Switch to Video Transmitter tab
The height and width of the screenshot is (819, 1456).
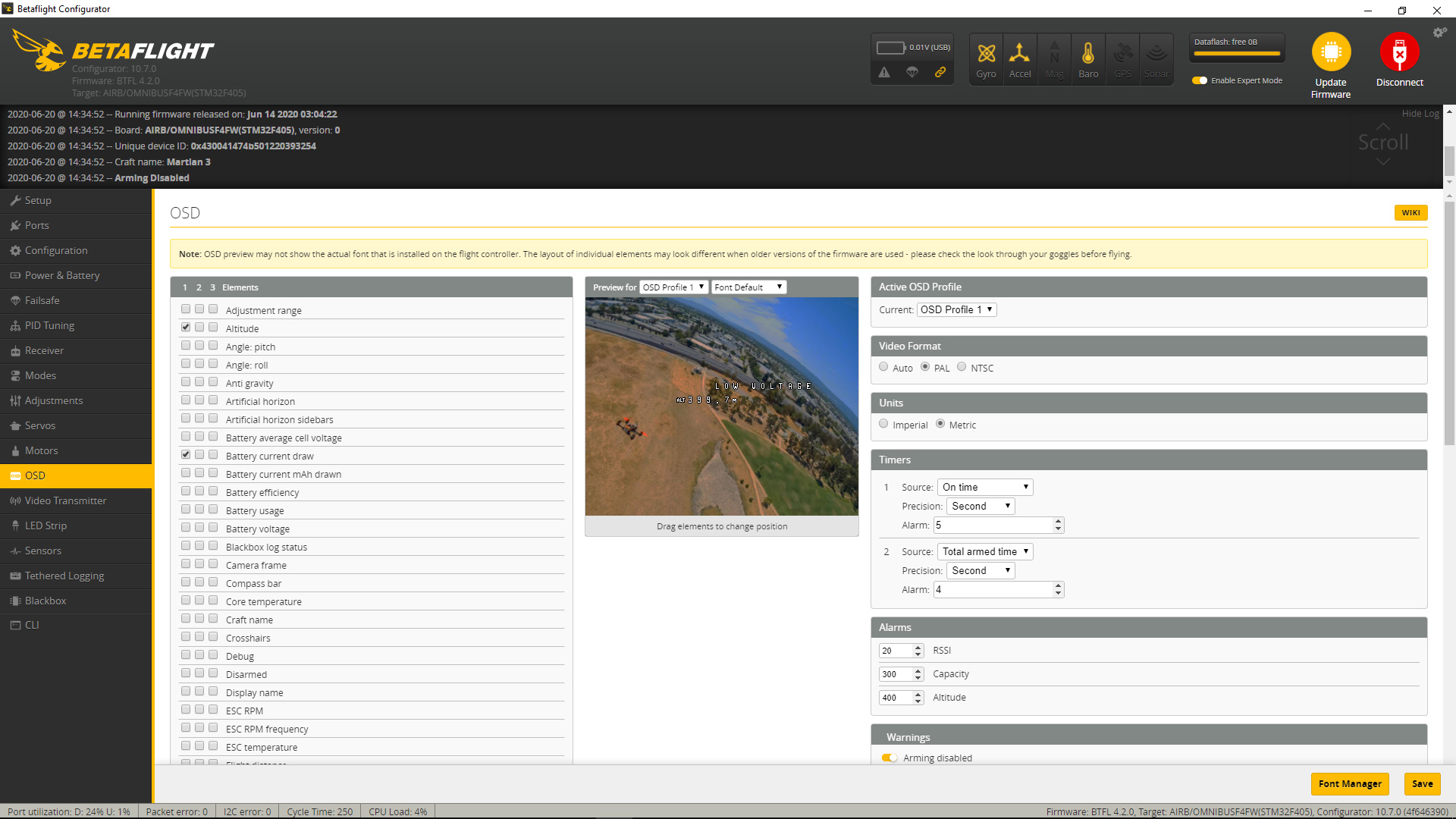pos(65,500)
